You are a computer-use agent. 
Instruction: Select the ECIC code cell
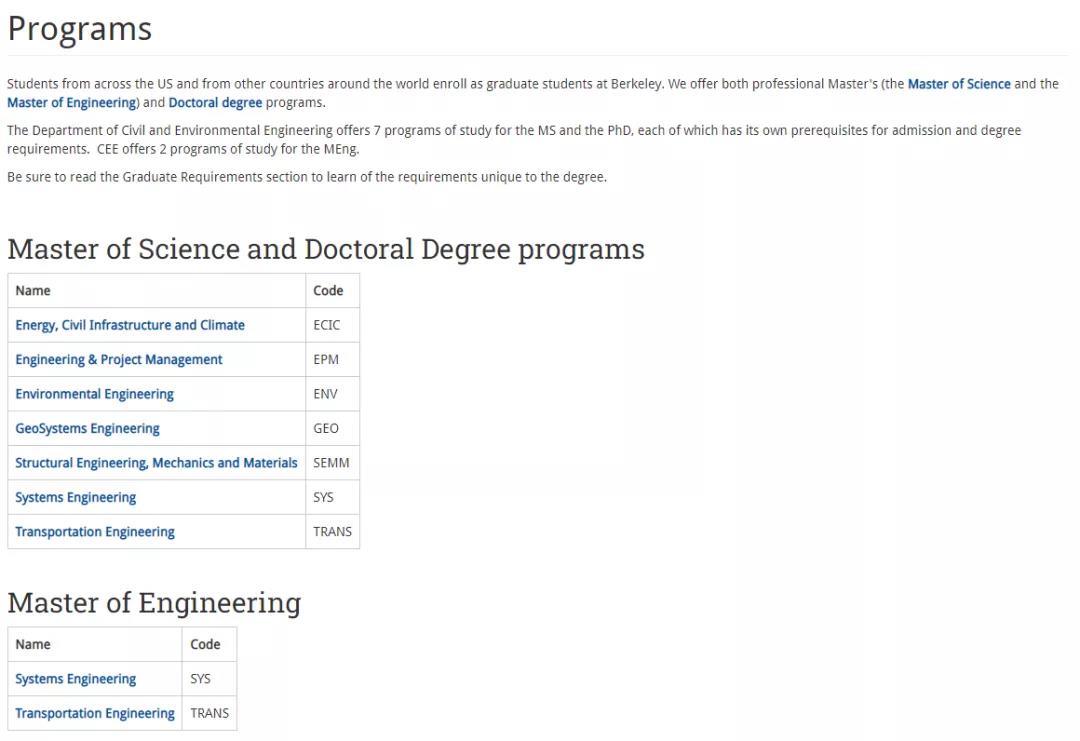[327, 325]
